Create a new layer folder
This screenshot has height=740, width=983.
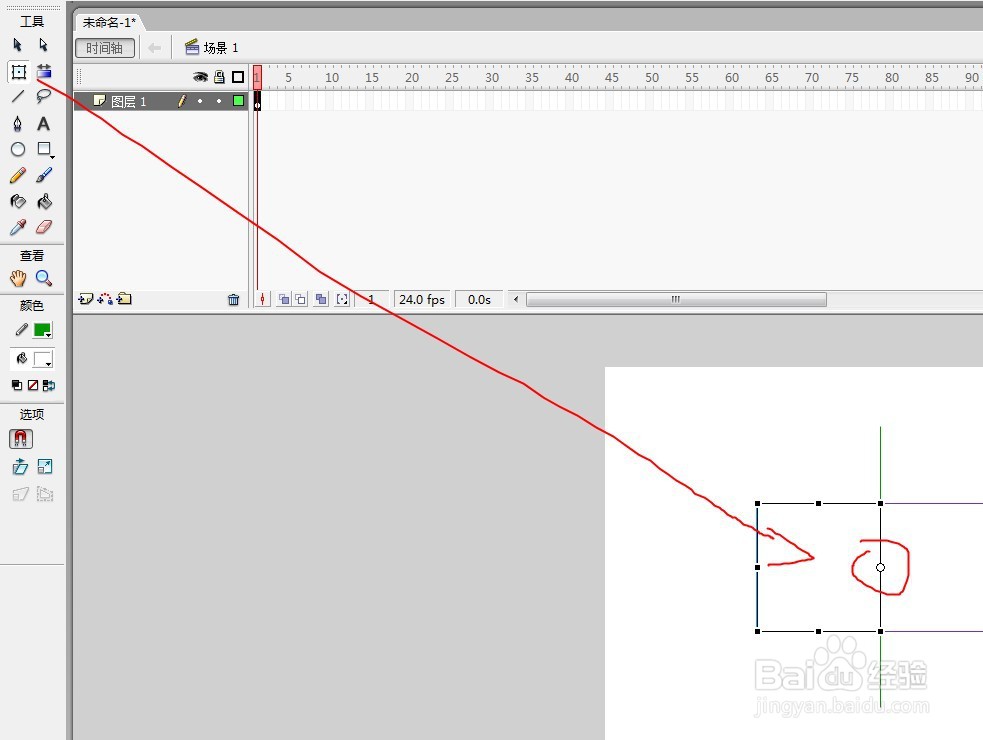coord(124,299)
